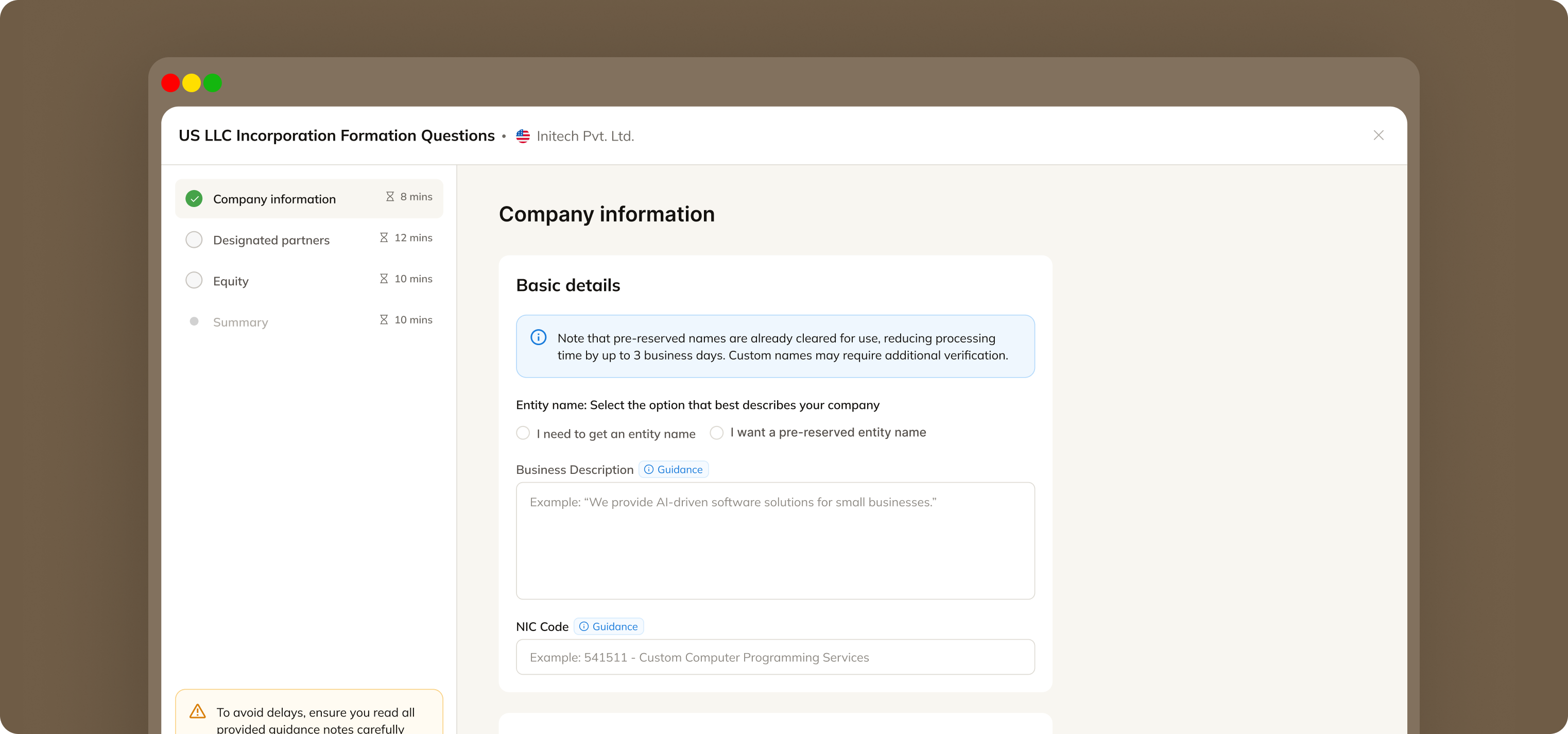Screen dimensions: 1568x734
Task: Open Guidance for Business Description
Action: [x=673, y=469]
